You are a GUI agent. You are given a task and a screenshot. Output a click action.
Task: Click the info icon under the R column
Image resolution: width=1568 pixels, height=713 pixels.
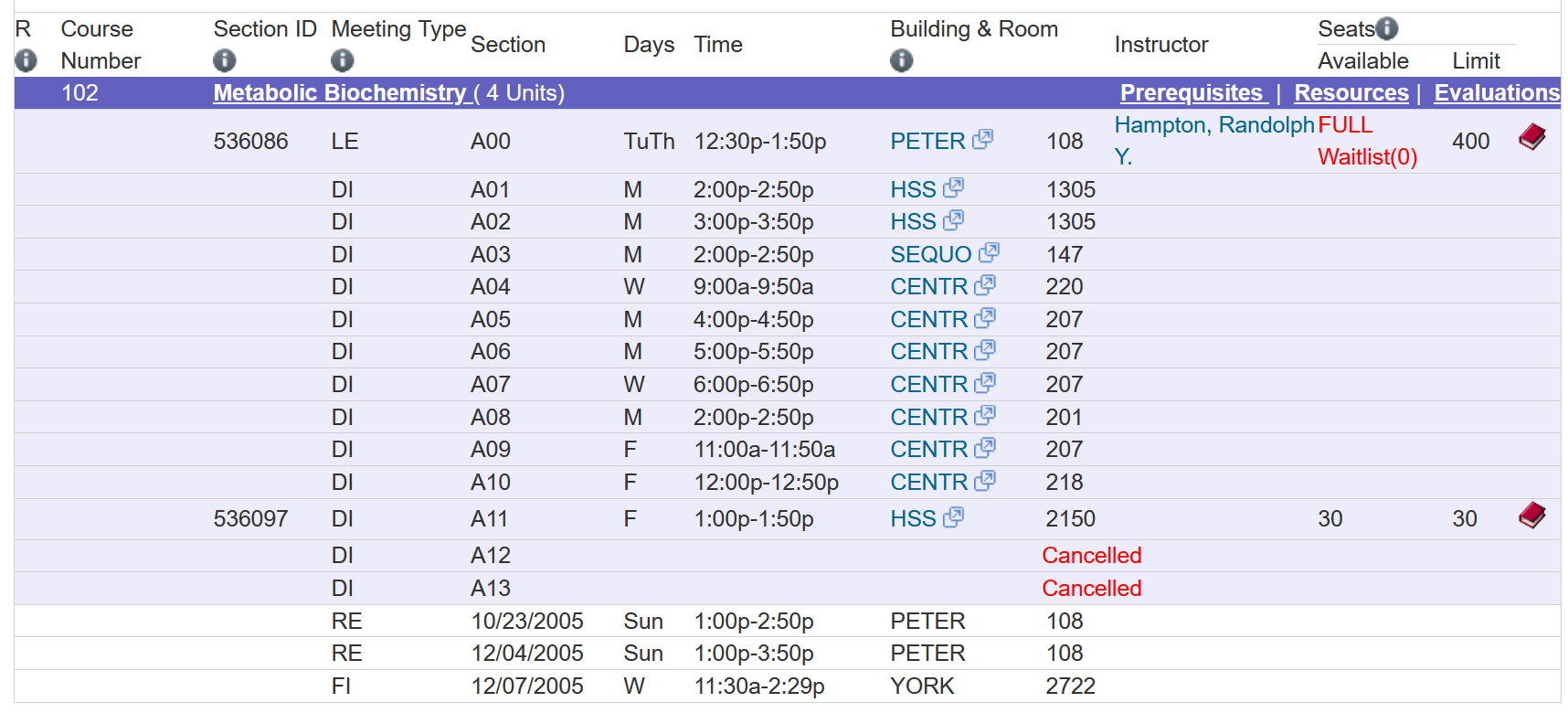(x=26, y=60)
